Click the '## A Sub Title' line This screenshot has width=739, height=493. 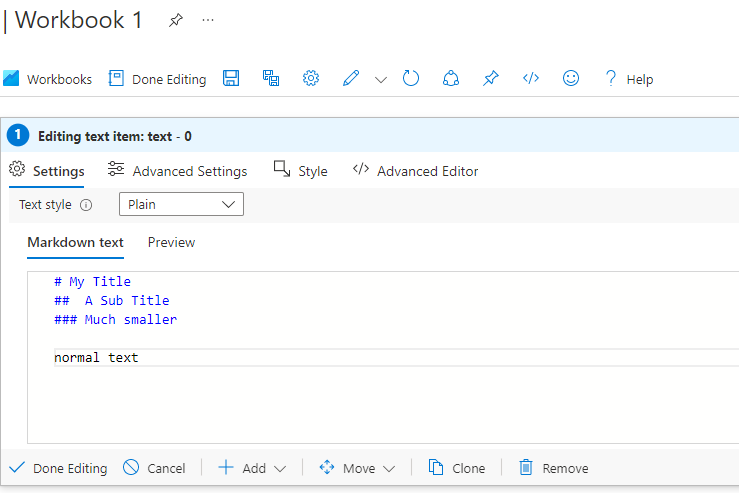(112, 300)
